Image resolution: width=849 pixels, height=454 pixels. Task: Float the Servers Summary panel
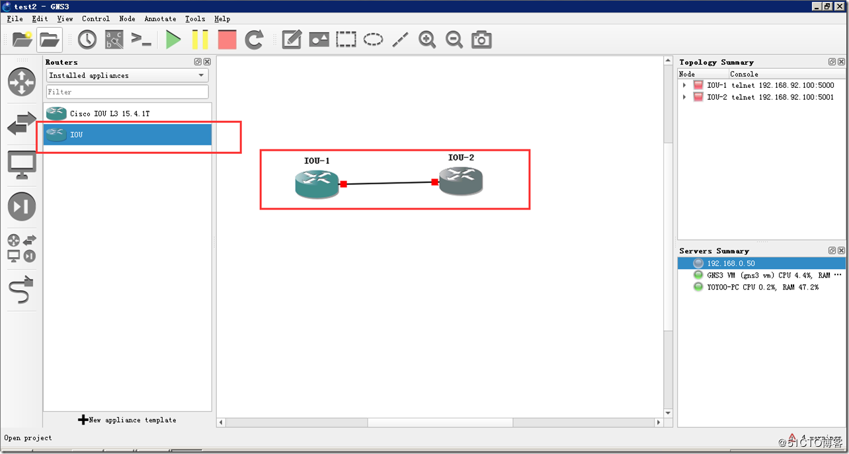[832, 250]
